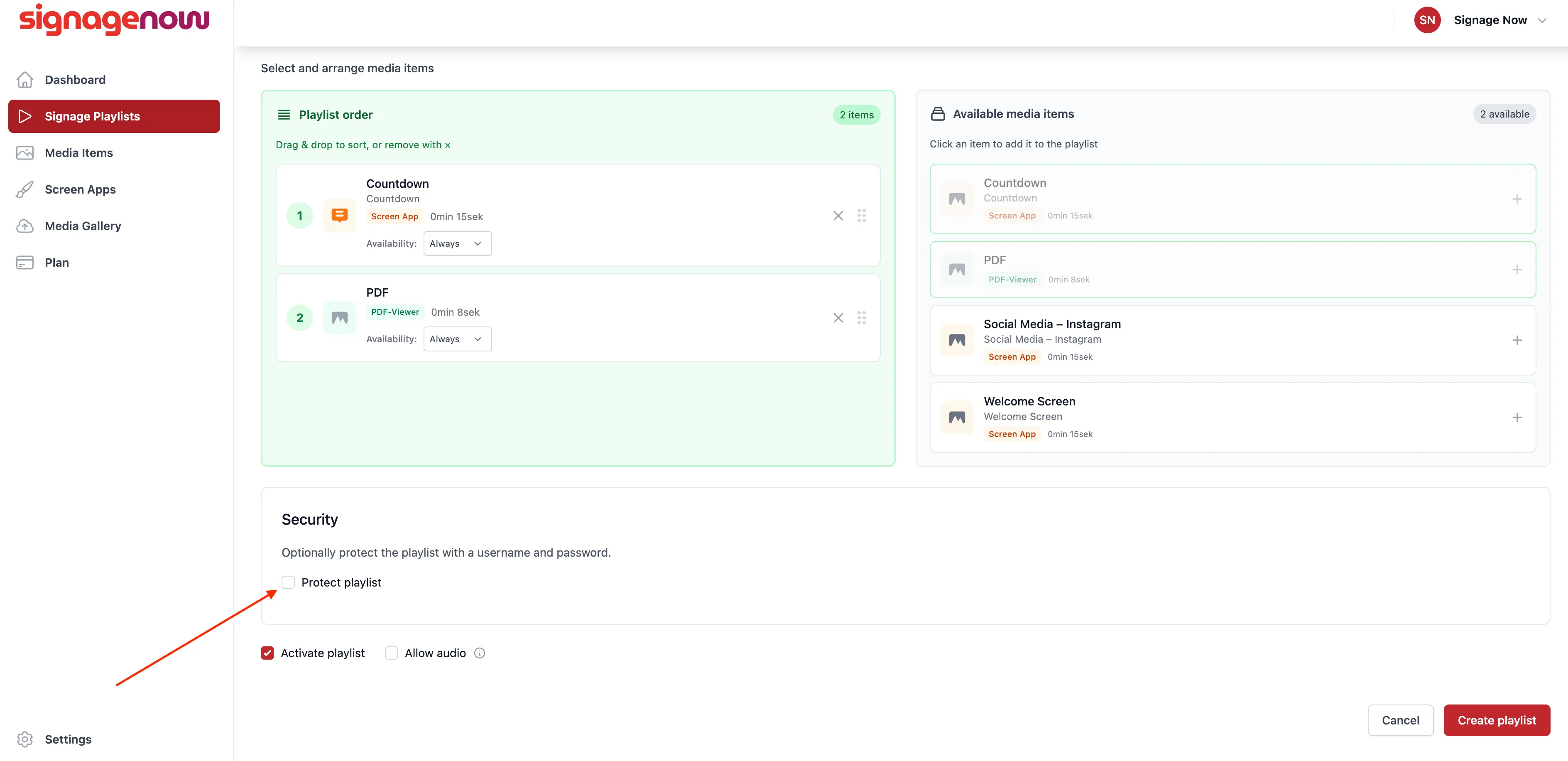Click the PDF-Viewer tag in playlist order
This screenshot has height=761, width=1568.
click(395, 312)
